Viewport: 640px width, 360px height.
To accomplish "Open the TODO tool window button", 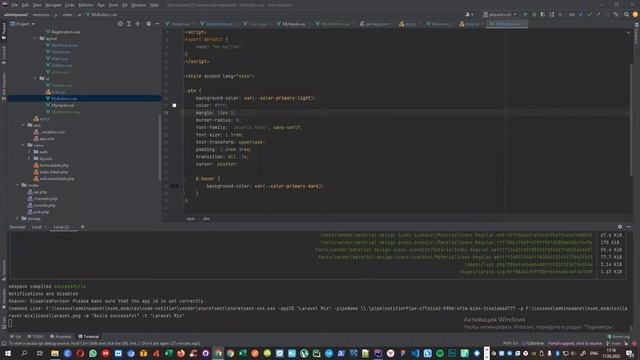I will [x=35, y=337].
